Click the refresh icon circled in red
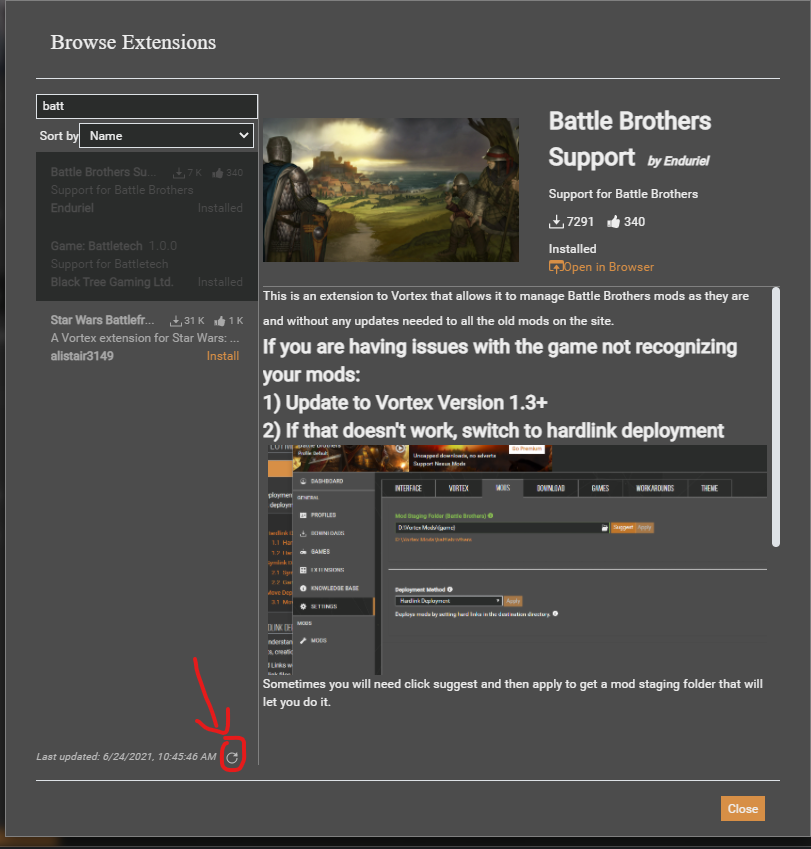The image size is (811, 849). (x=232, y=757)
